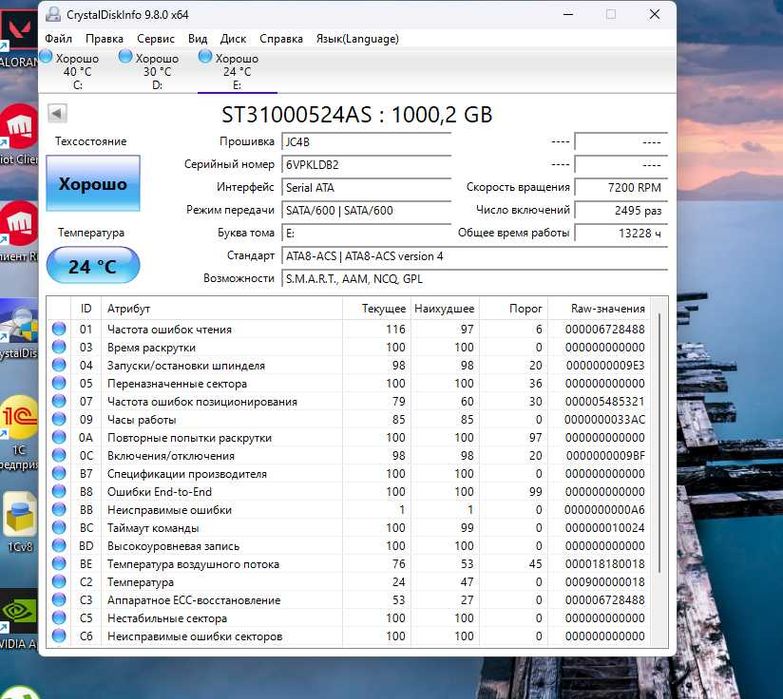Click the Интерфейс field Serial ATA
Screen dimensions: 783x699
[366, 188]
